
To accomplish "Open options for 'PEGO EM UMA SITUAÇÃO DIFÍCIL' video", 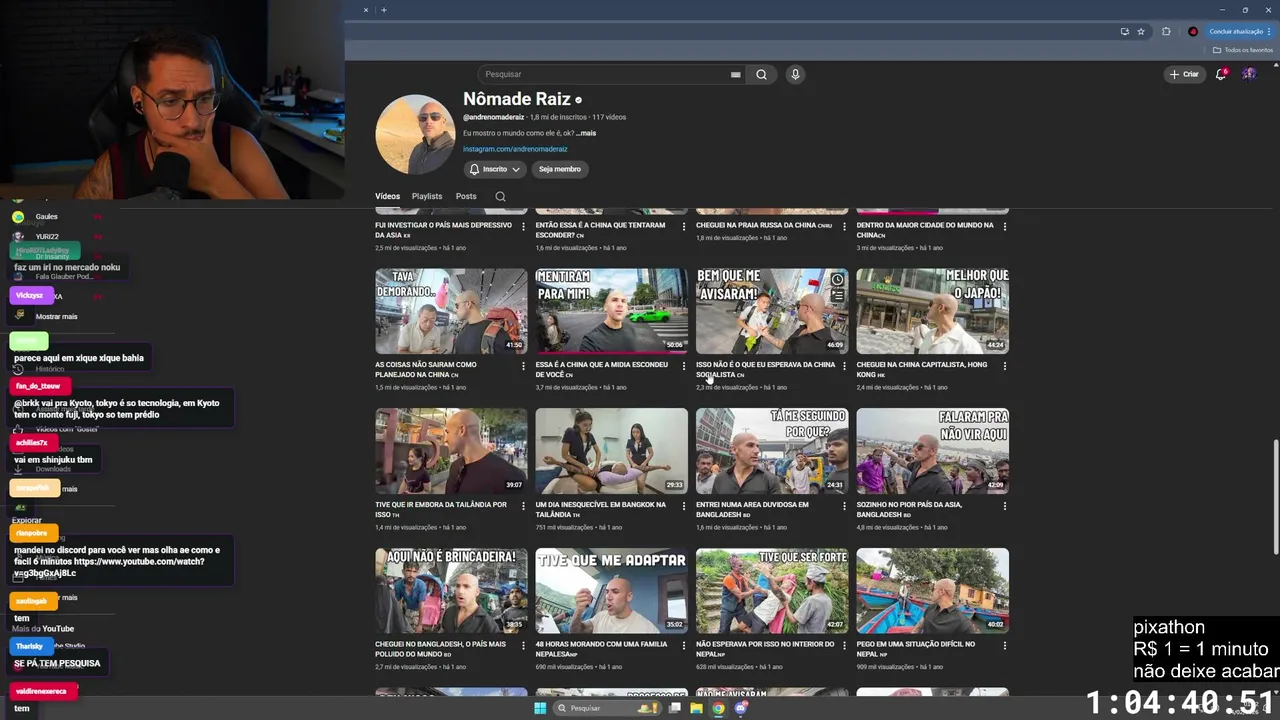I will [x=1004, y=646].
